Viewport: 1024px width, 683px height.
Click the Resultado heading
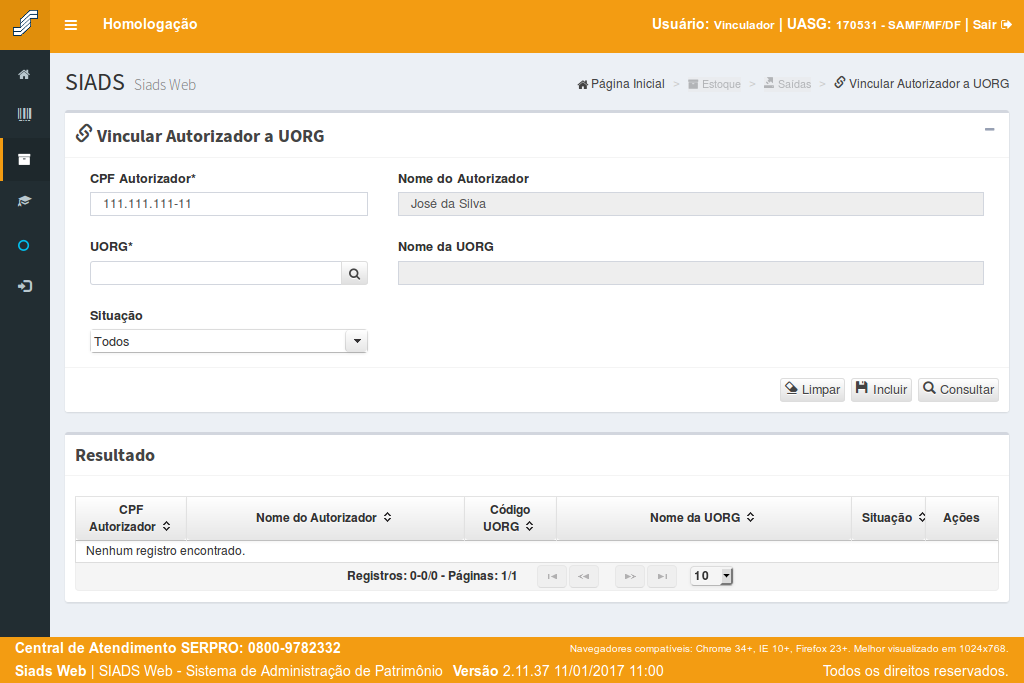tap(115, 455)
